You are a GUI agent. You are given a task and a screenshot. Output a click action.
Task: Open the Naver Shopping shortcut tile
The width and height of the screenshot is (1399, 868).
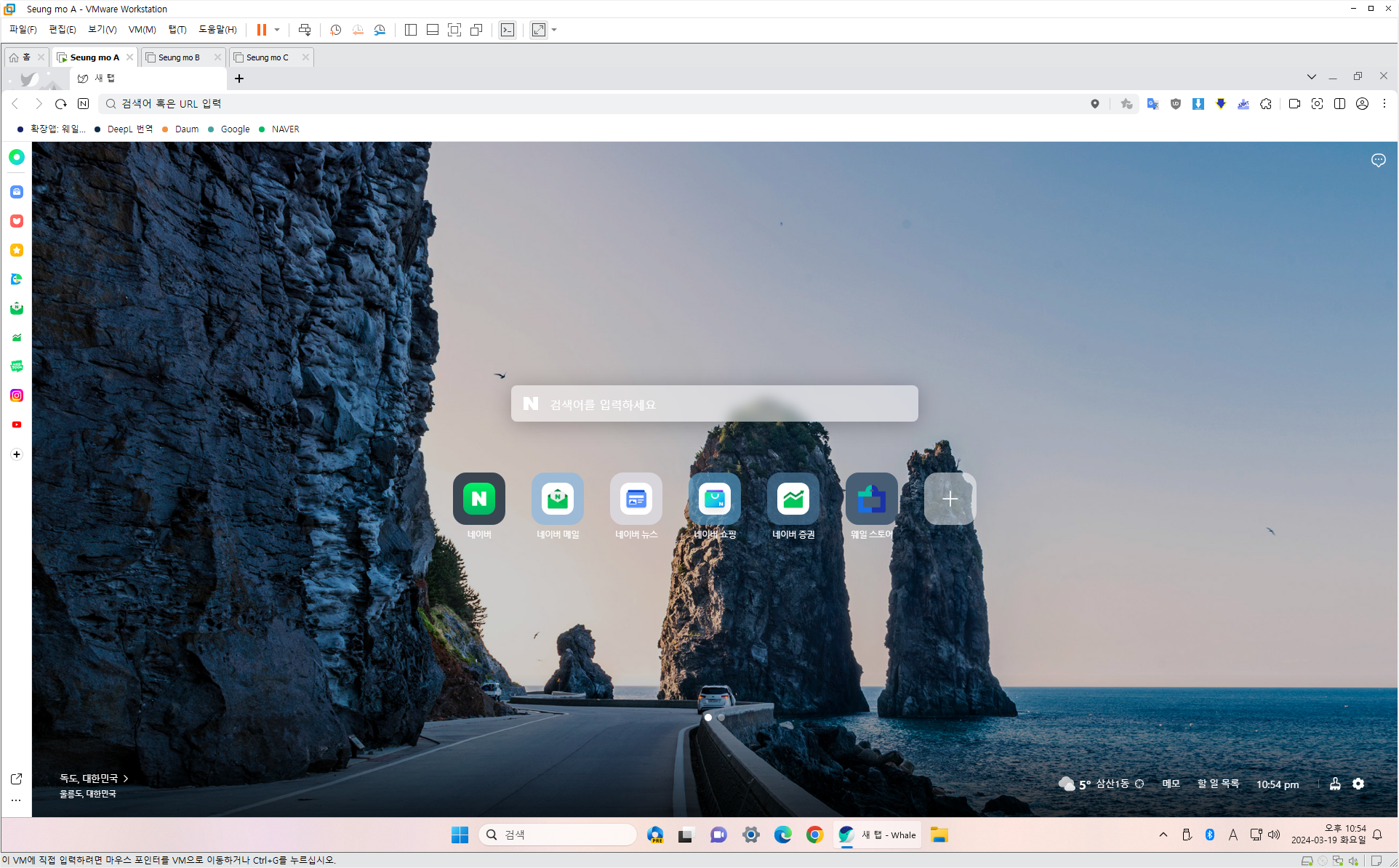tap(715, 499)
